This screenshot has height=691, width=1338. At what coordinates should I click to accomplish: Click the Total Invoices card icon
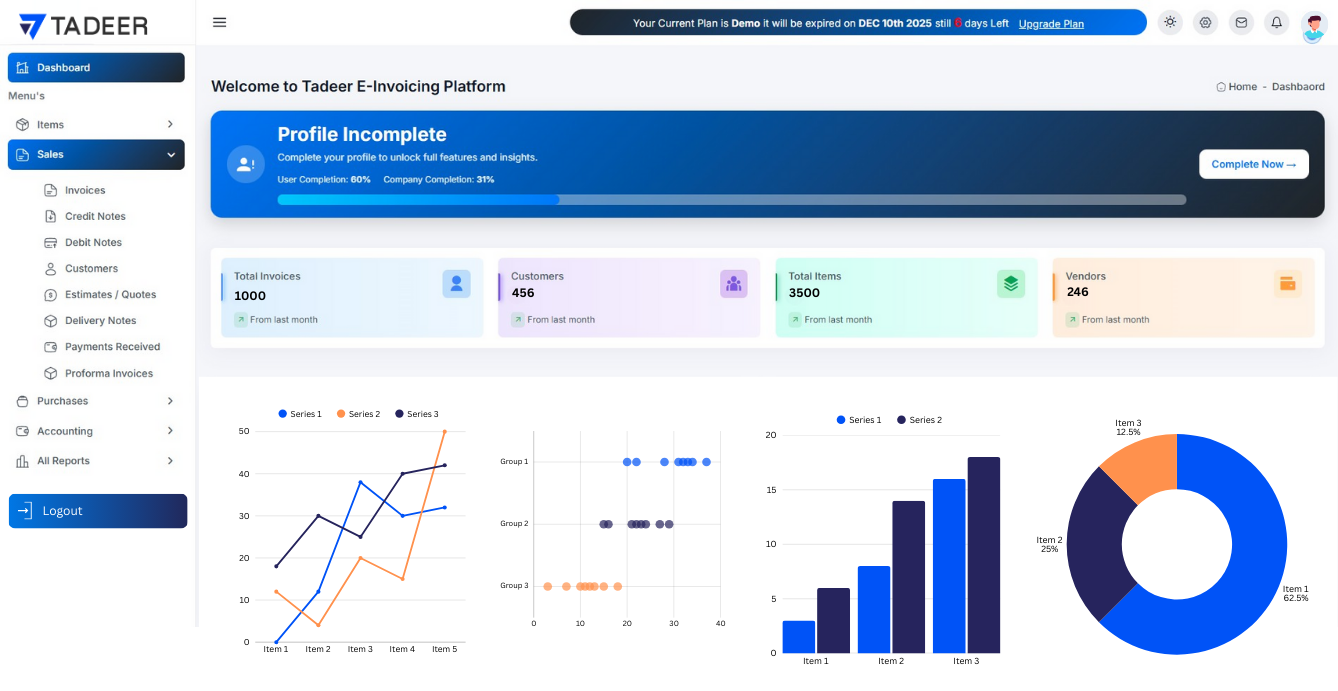point(456,284)
